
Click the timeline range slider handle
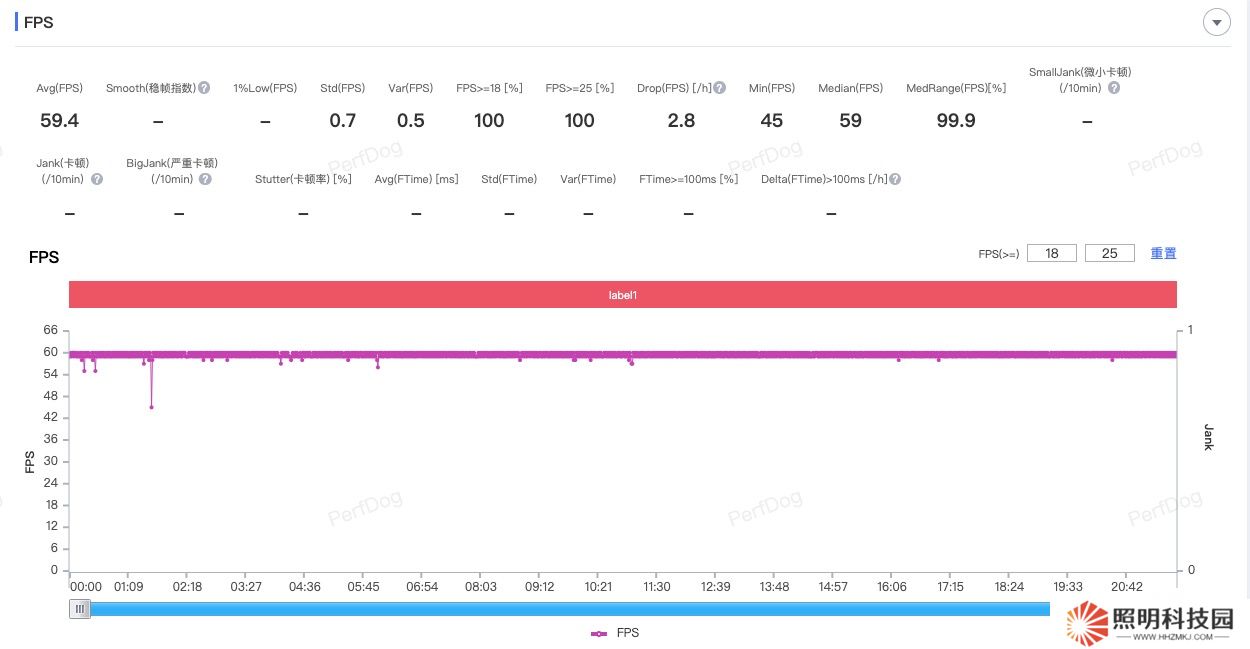(80, 609)
